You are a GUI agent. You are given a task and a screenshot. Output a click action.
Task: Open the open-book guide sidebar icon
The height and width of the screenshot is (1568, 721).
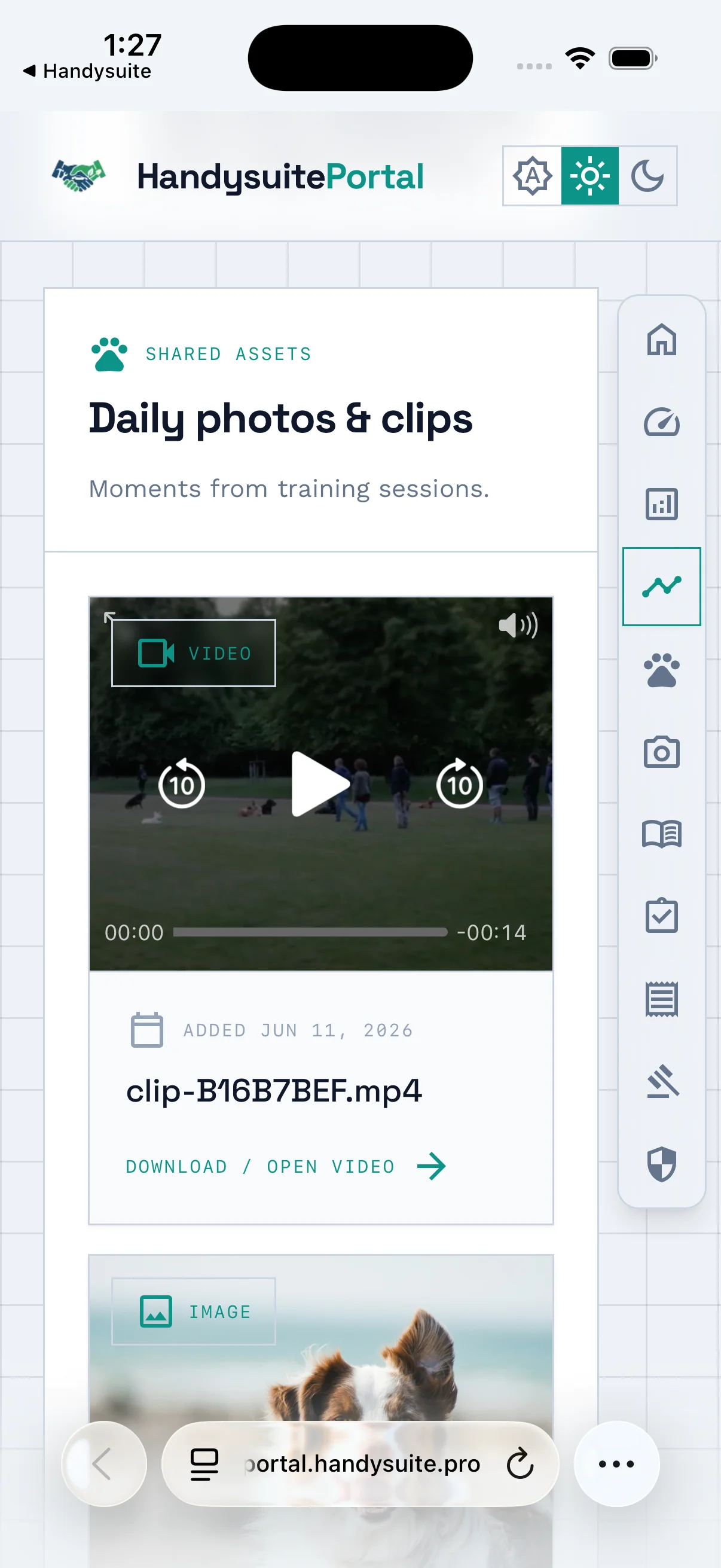coord(661,834)
